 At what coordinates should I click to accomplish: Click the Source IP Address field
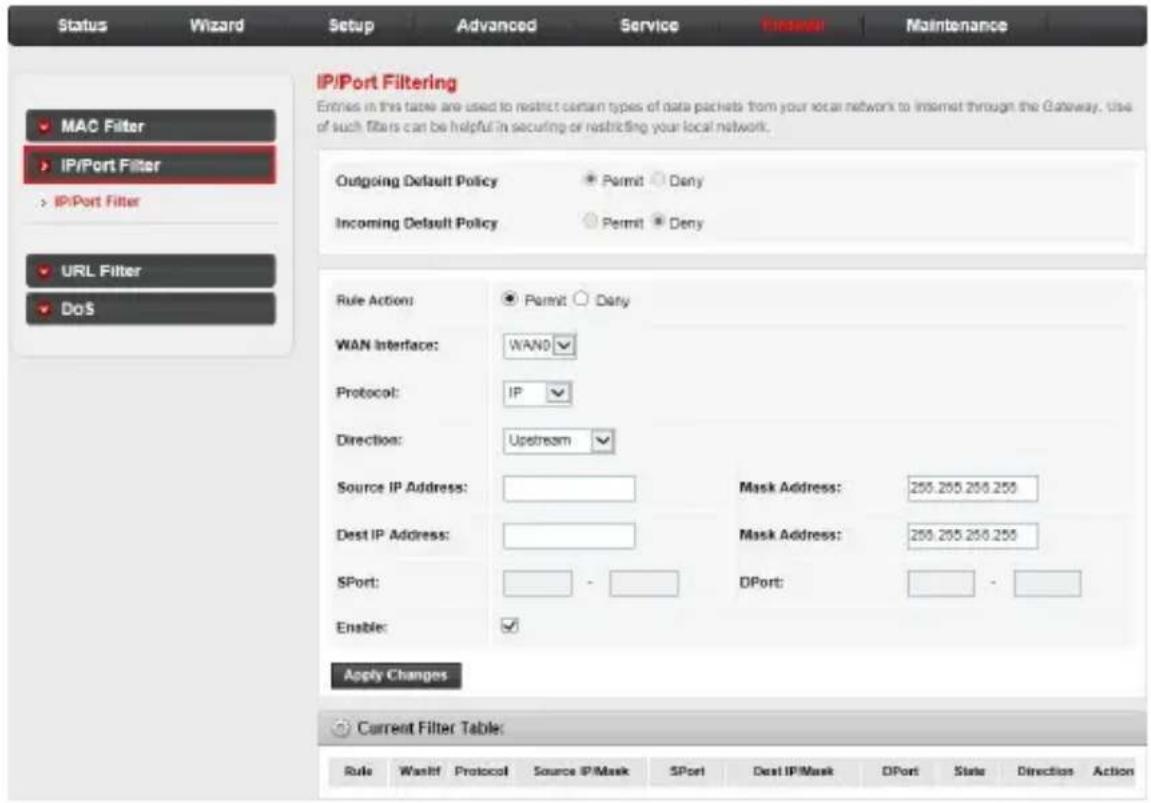[x=569, y=488]
